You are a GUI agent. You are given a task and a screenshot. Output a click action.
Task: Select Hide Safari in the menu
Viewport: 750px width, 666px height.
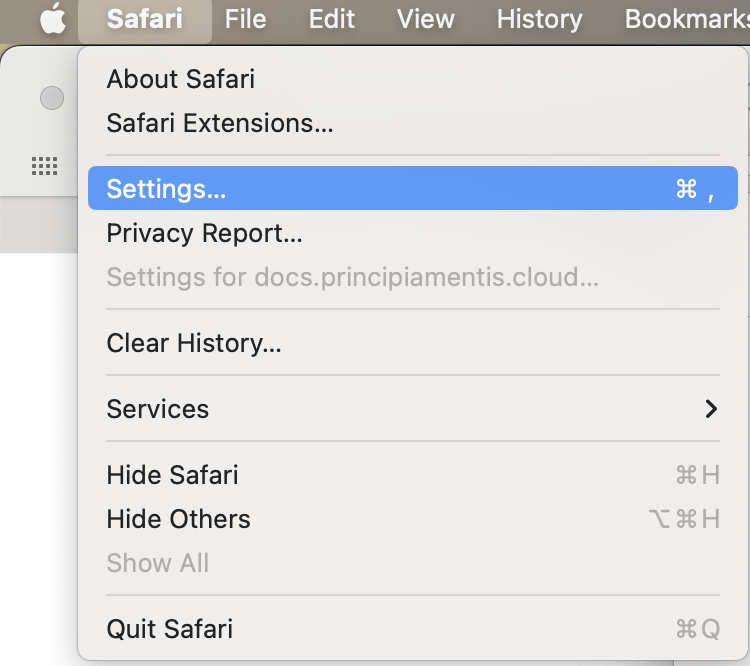172,474
